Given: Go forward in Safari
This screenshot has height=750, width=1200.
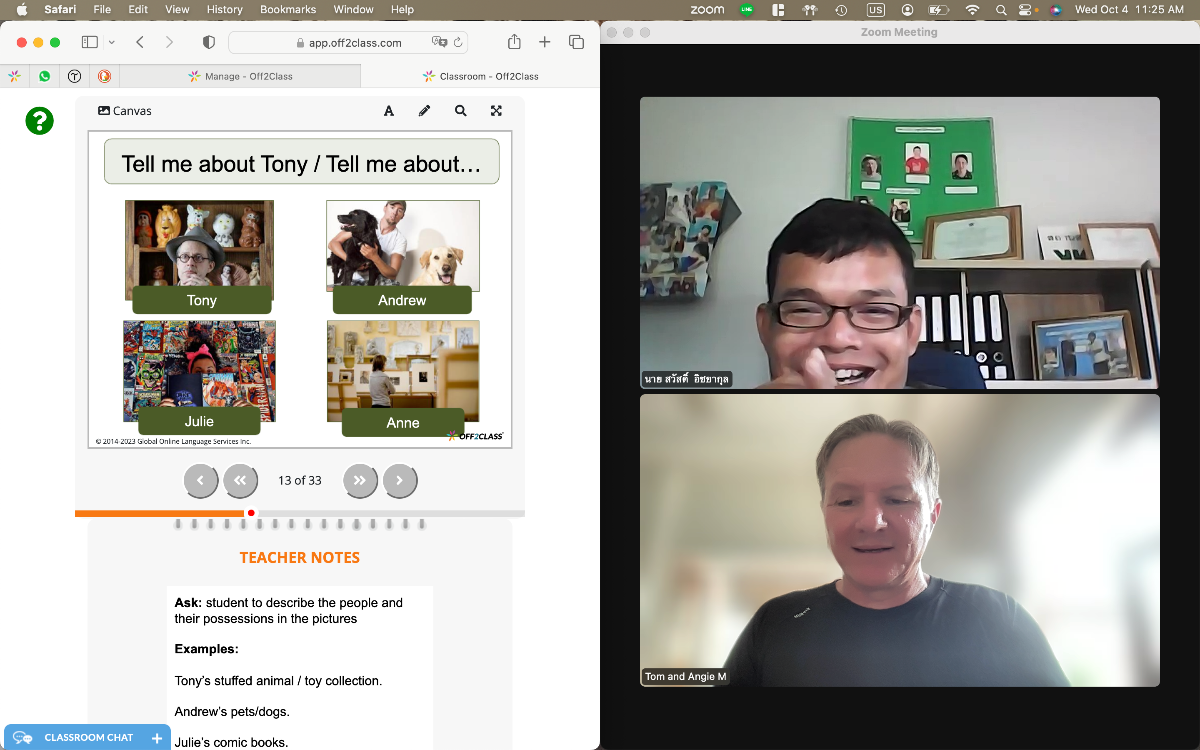Looking at the screenshot, I should (169, 42).
